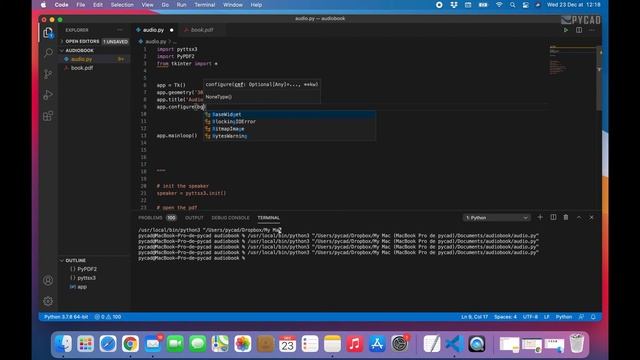Select BaseWidget autocomplete suggestion
640x360 pixels.
point(289,114)
